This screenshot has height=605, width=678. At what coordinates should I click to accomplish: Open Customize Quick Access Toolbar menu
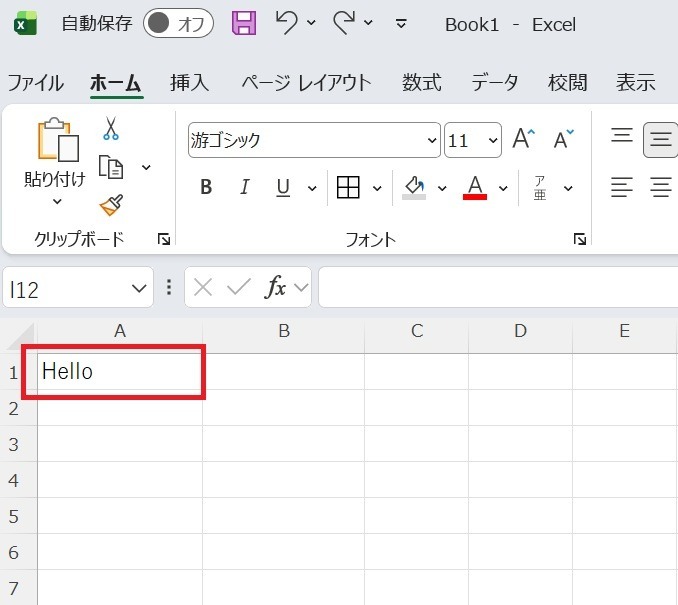coord(401,23)
